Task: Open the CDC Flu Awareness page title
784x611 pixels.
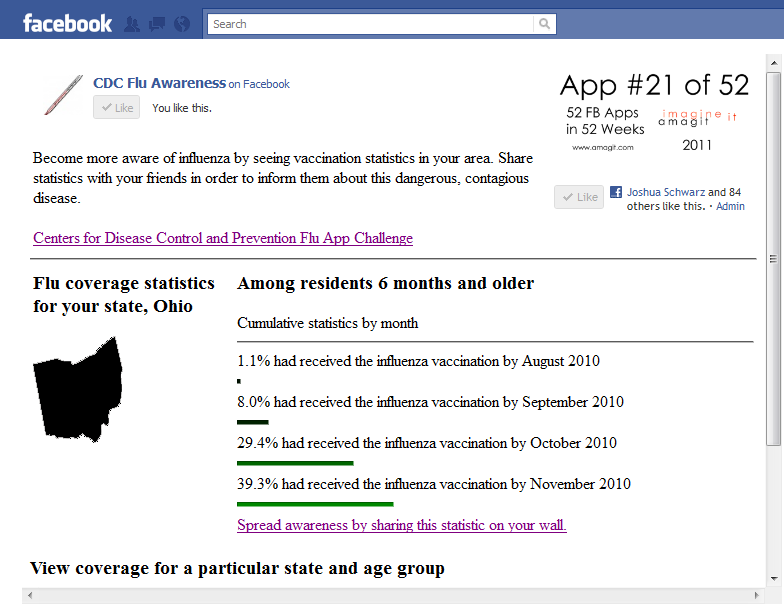Action: pos(160,83)
